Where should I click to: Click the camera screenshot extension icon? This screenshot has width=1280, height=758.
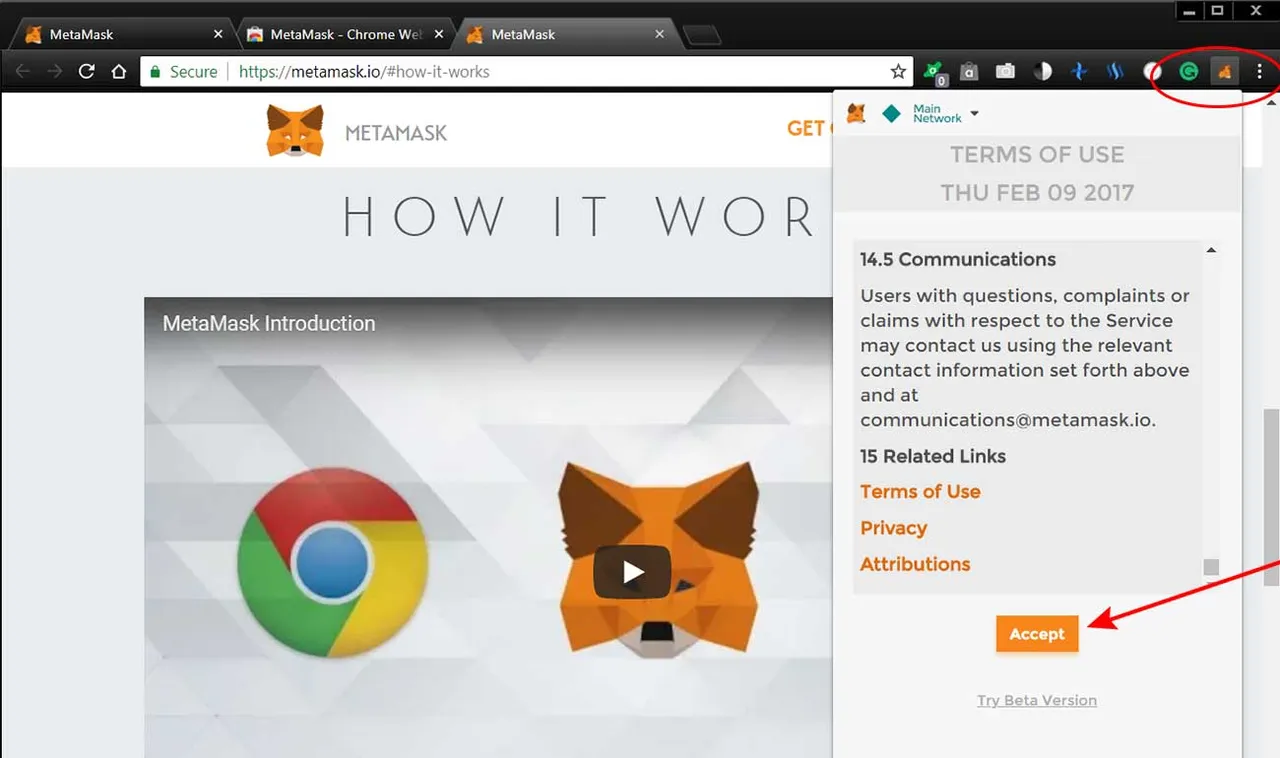[x=1005, y=72]
